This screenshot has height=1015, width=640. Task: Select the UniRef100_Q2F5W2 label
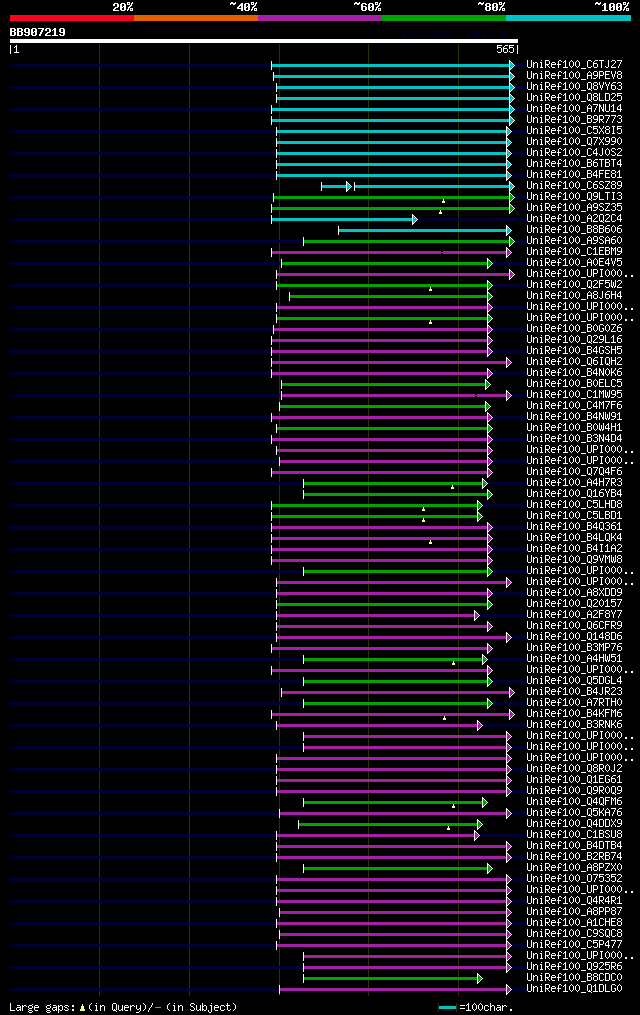click(574, 285)
